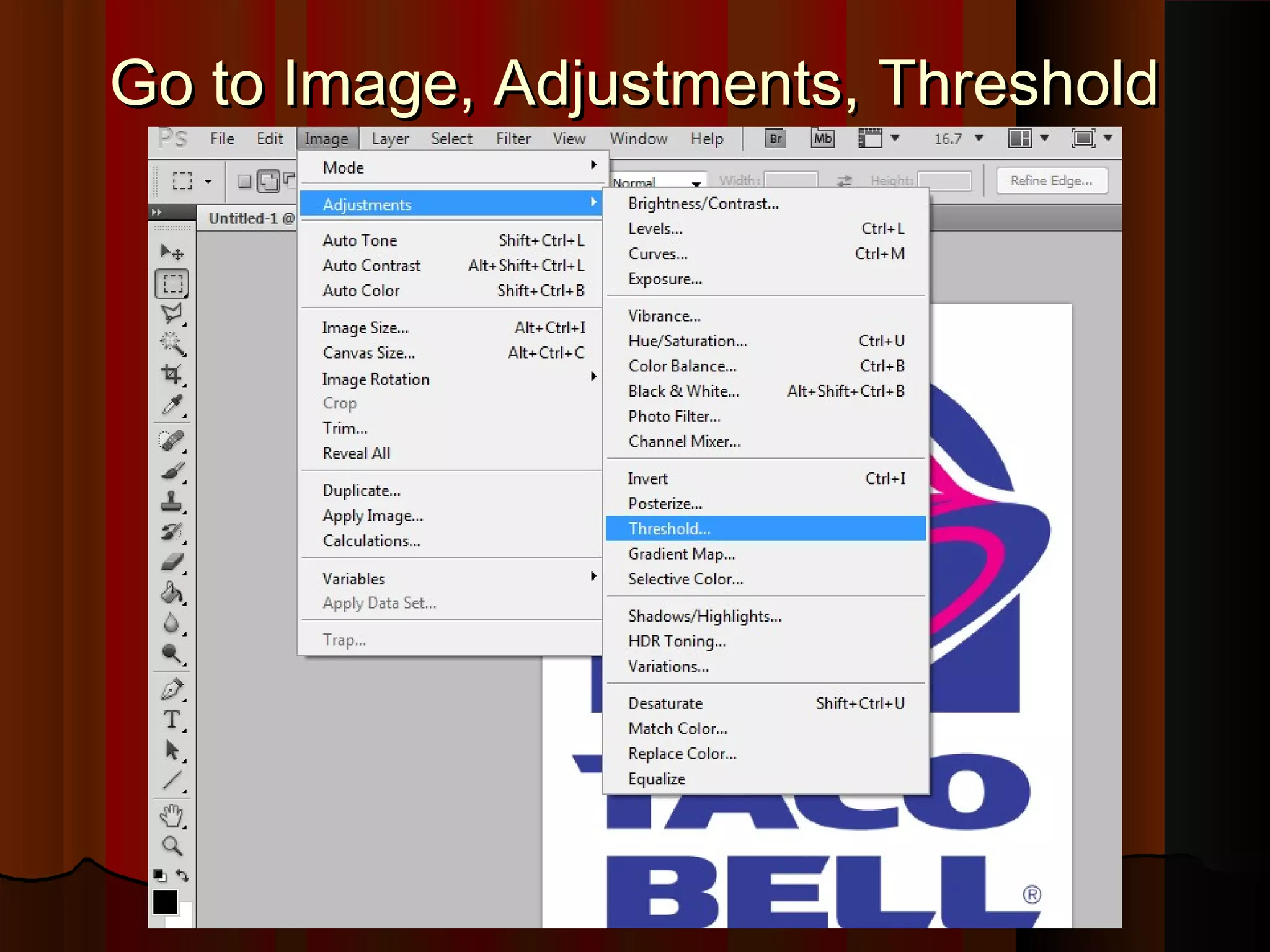Select the Rectangular Marquee tool in toolbox

tap(172, 283)
